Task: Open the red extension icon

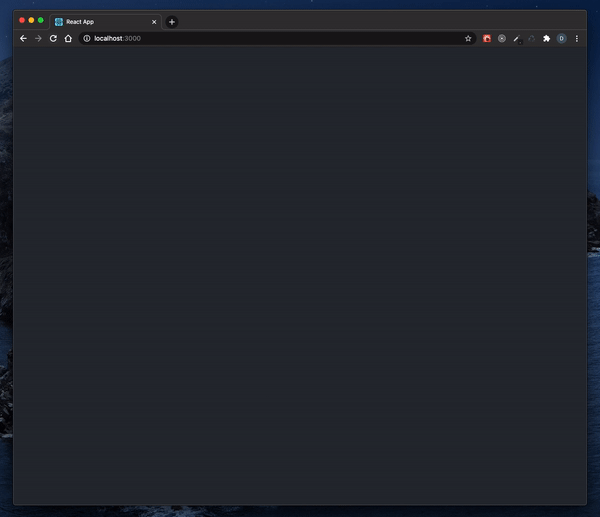Action: [x=487, y=38]
